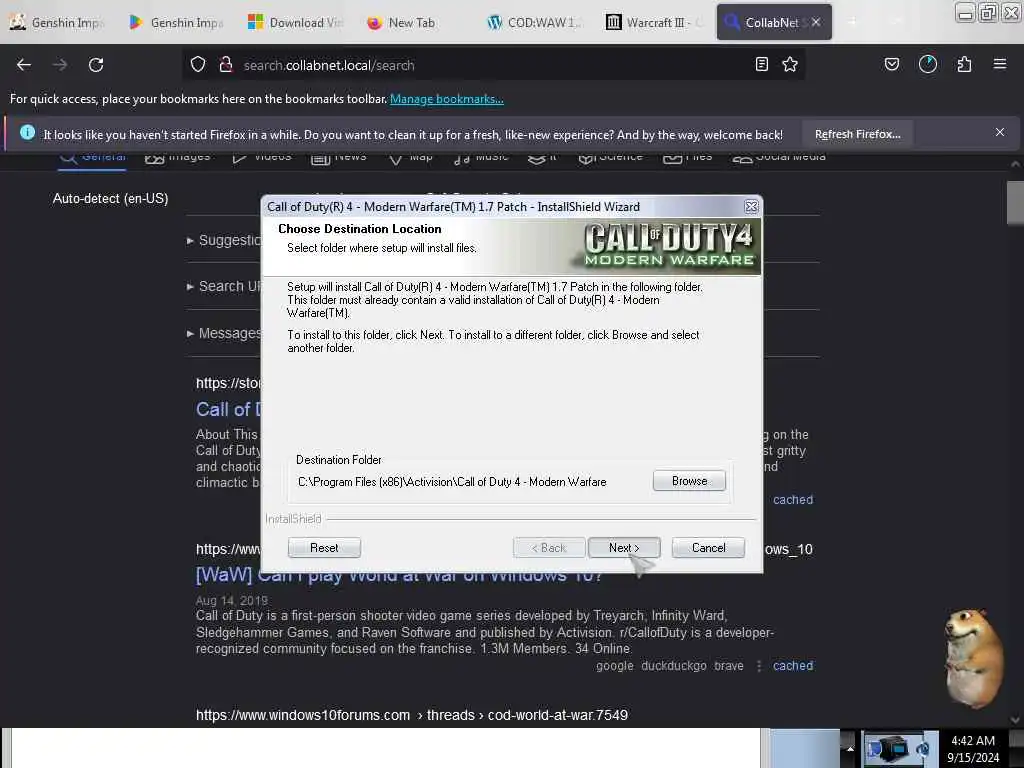Select the Music search category
Viewport: 1024px width, 768px height.
pos(481,158)
